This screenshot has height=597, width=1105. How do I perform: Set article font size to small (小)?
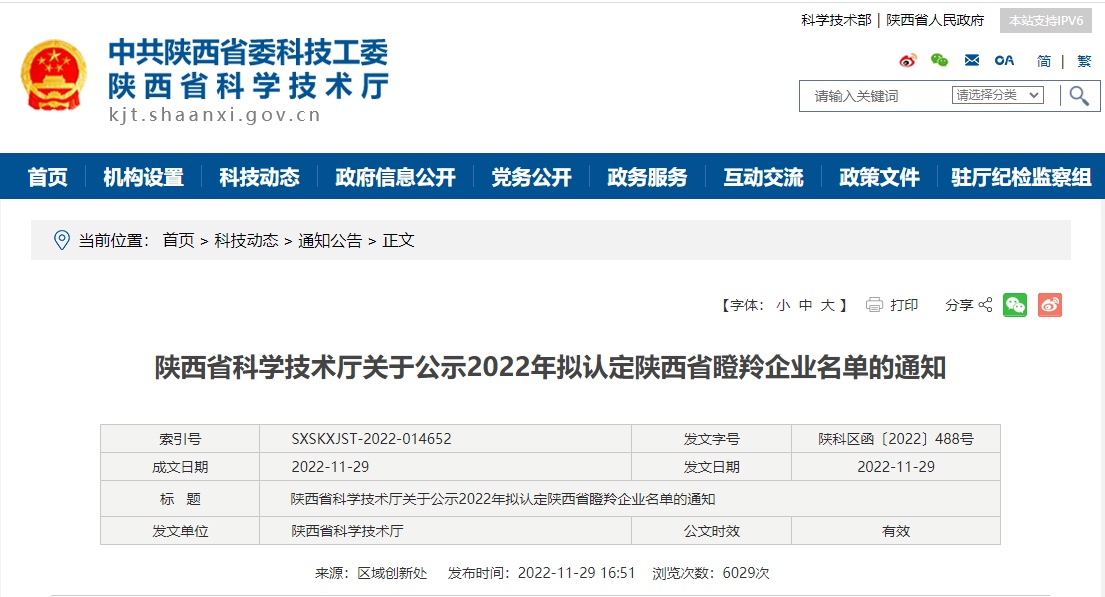tap(782, 305)
